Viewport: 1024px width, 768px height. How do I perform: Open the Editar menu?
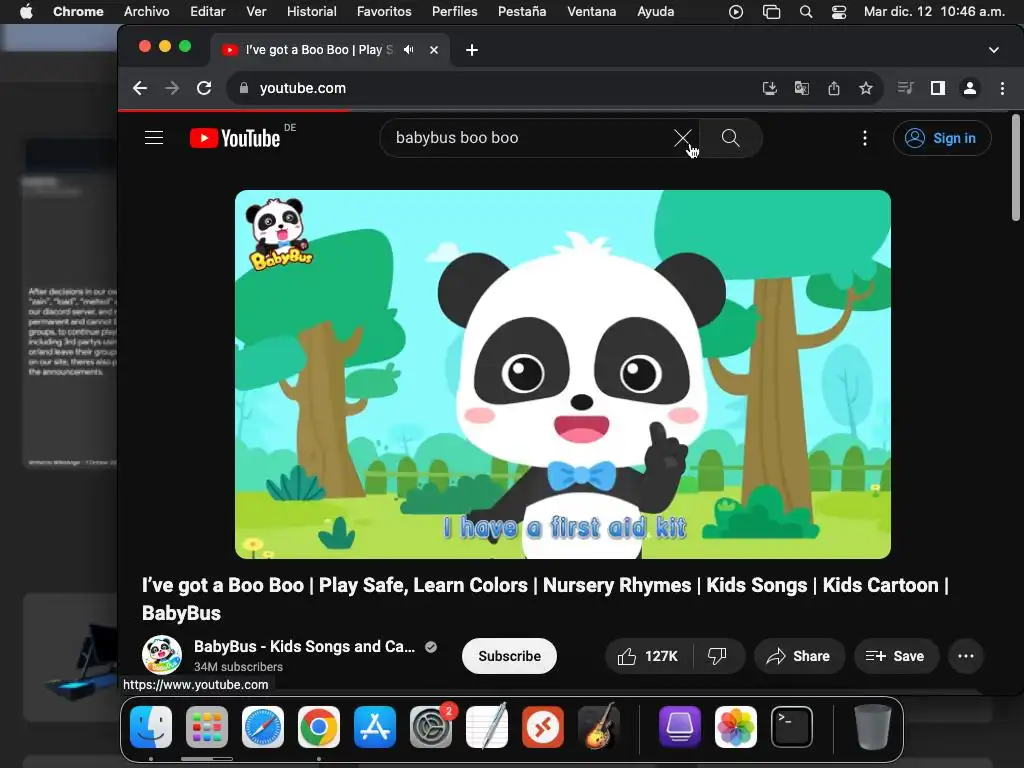pyautogui.click(x=208, y=12)
